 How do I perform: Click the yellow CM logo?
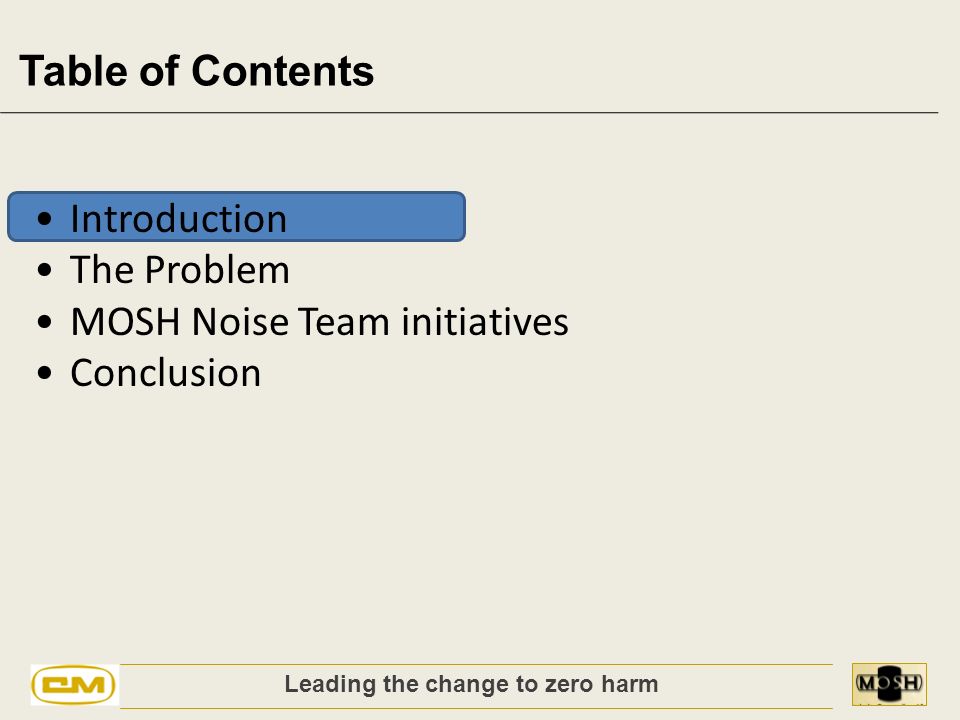[x=74, y=684]
